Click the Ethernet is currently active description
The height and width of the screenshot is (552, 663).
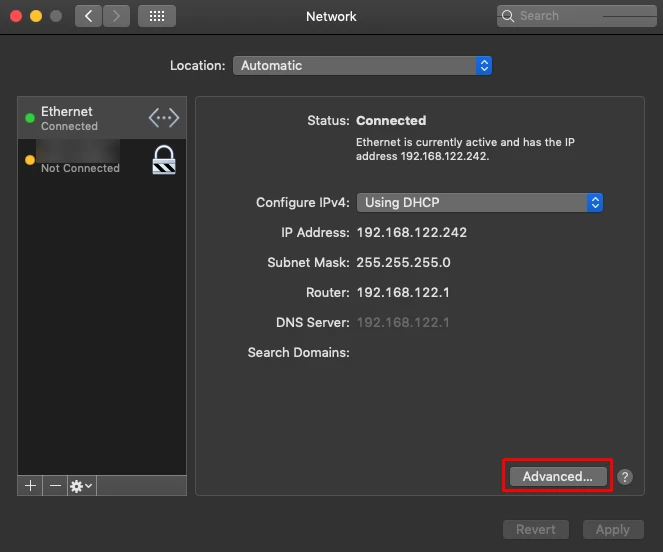(465, 149)
